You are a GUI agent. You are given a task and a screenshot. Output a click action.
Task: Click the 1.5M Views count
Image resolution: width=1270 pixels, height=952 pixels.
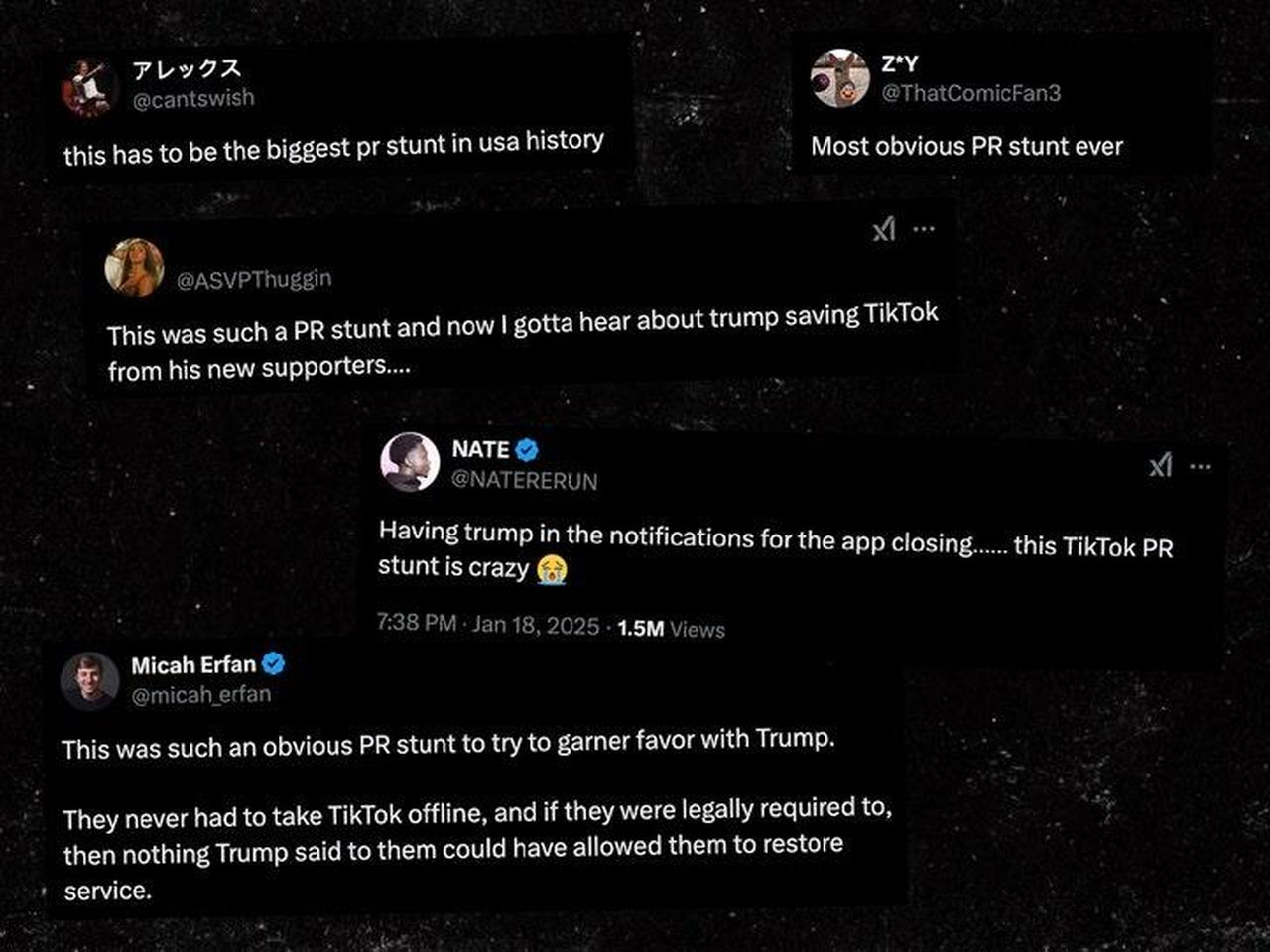click(671, 629)
